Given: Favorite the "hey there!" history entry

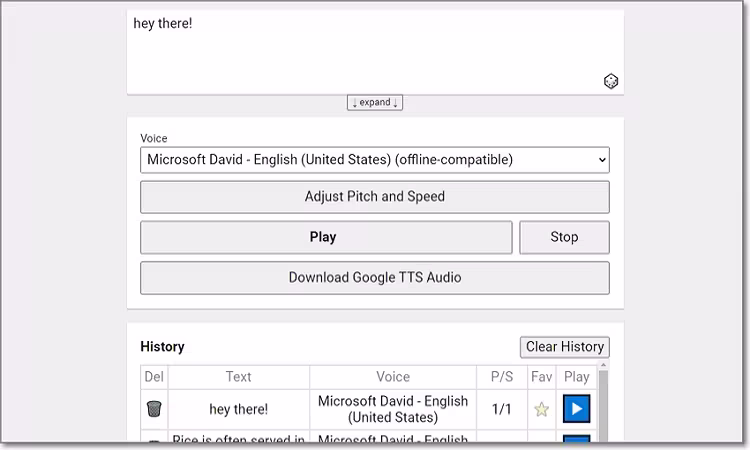Looking at the screenshot, I should (x=542, y=409).
